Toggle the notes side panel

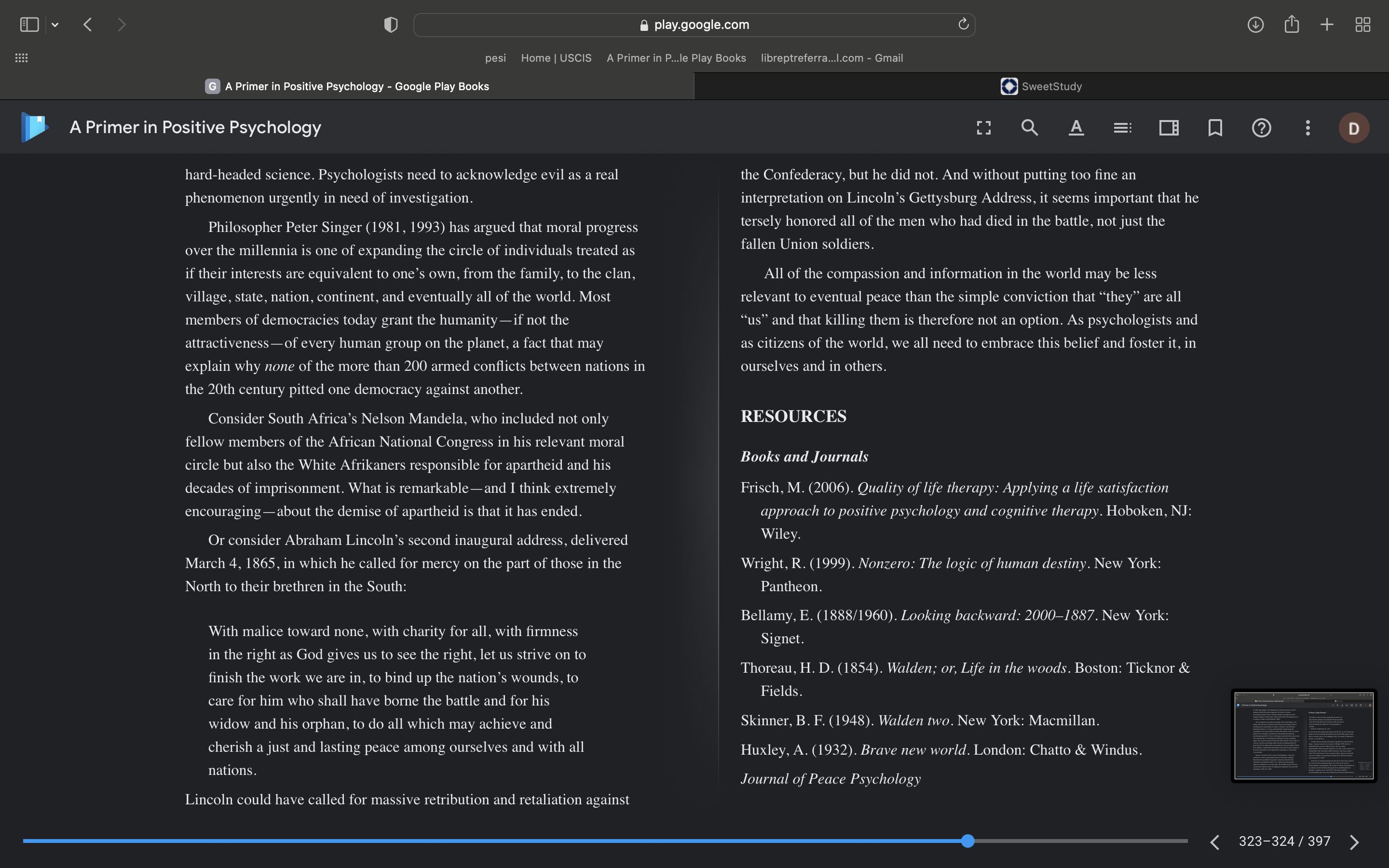pos(1169,127)
